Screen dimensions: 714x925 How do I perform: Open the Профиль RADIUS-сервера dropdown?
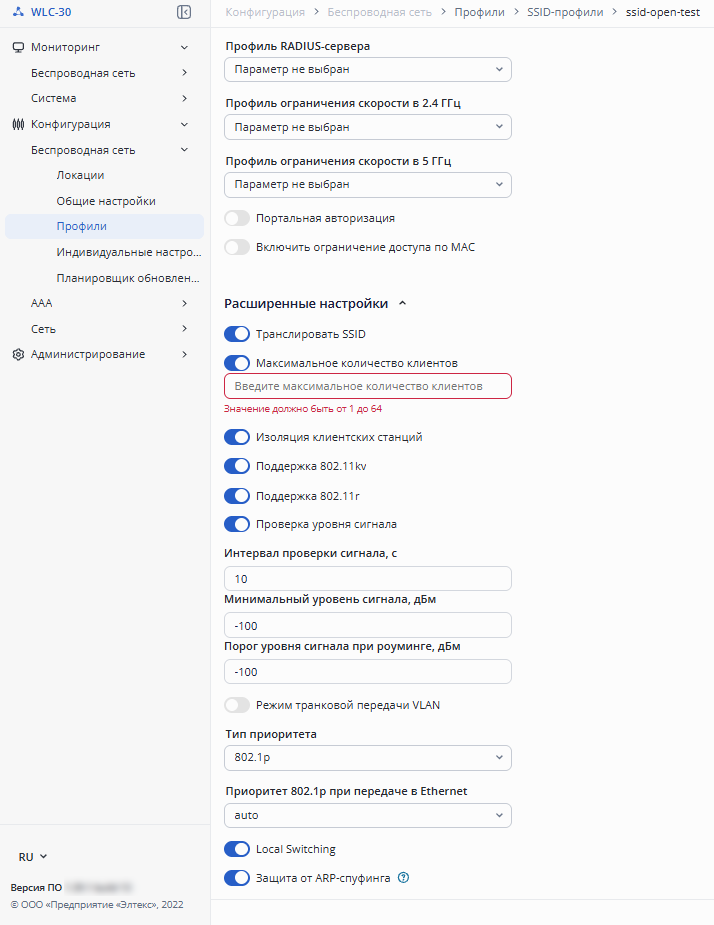pyautogui.click(x=368, y=70)
